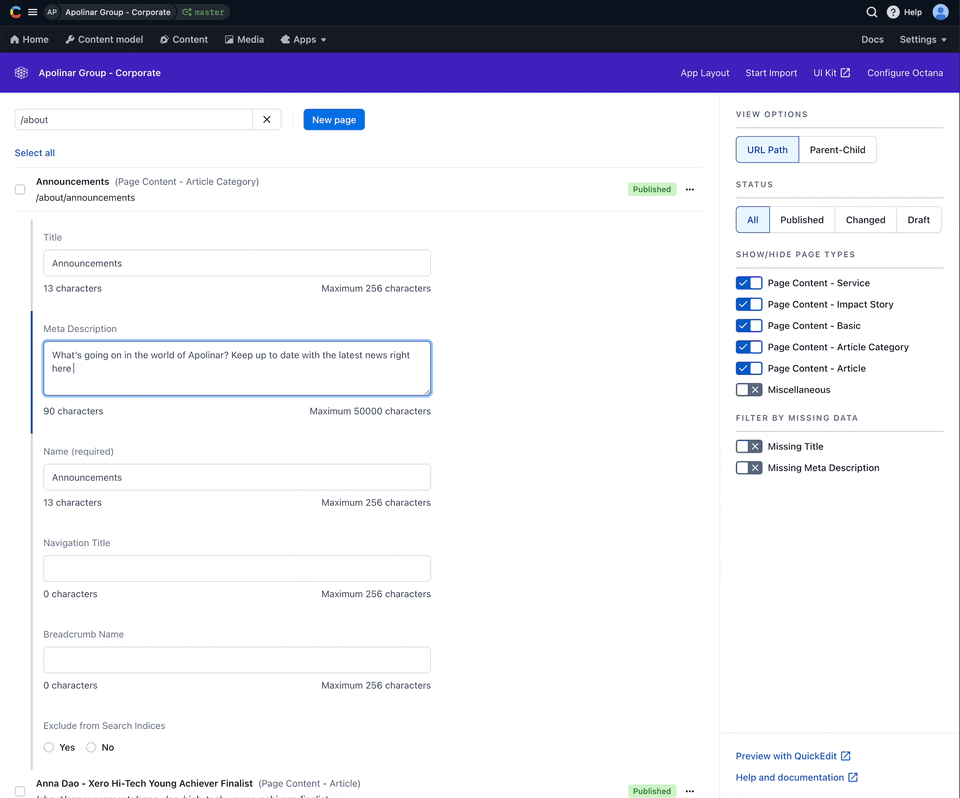Toggle Page Content - Article visibility
The height and width of the screenshot is (798, 960).
pyautogui.click(x=749, y=369)
